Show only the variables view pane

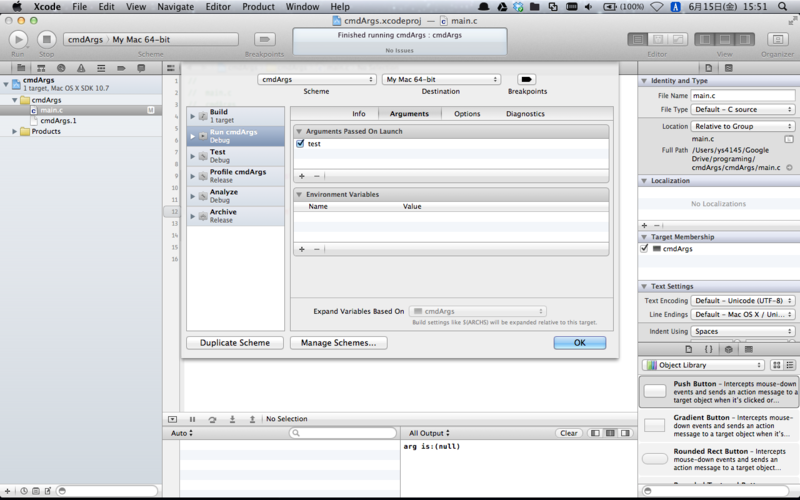click(x=595, y=433)
